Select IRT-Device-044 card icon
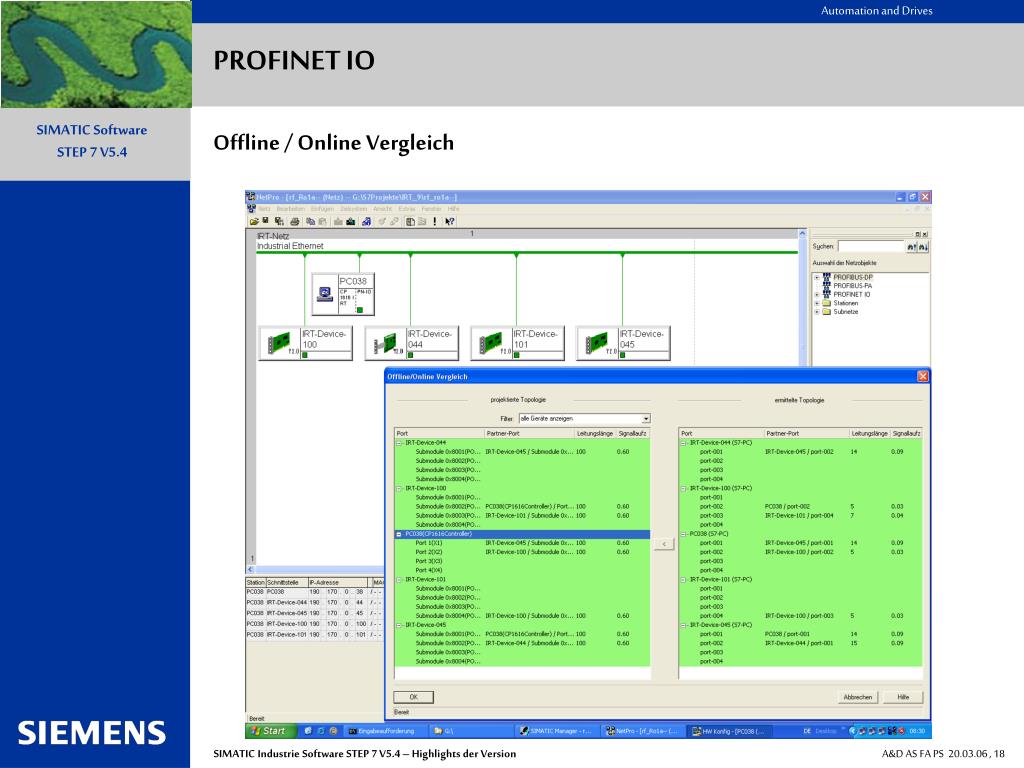This screenshot has width=1024, height=768. click(385, 342)
